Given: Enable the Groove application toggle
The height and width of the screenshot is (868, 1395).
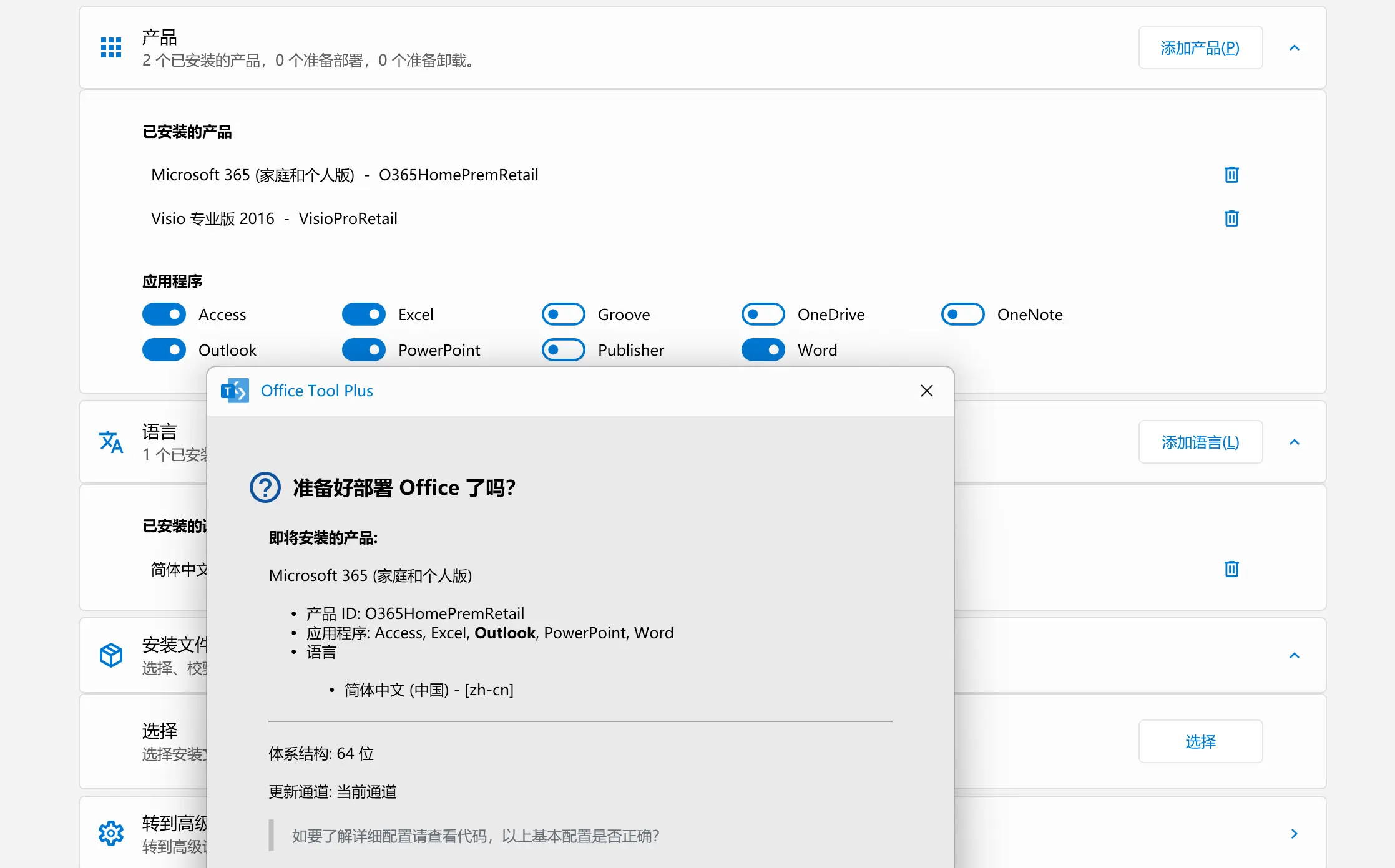Looking at the screenshot, I should (x=563, y=314).
